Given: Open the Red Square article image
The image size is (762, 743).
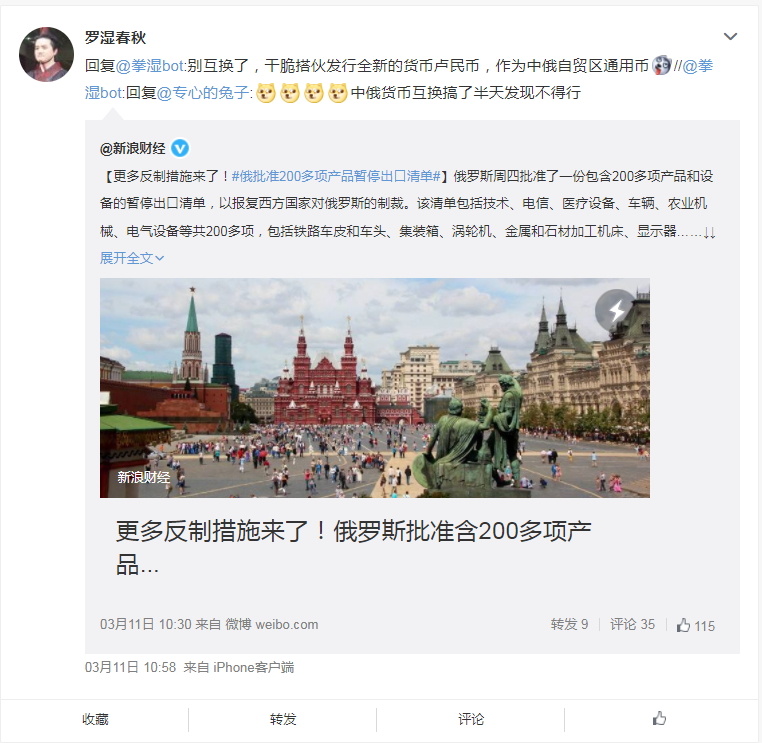Looking at the screenshot, I should pos(375,388).
